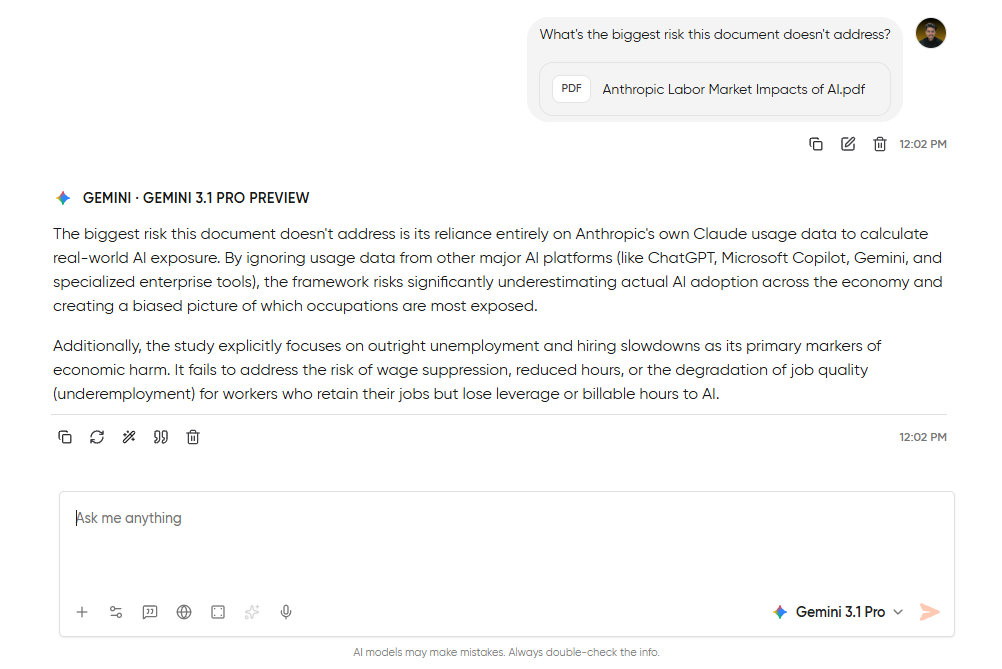Enable web search with the globe icon
The width and height of the screenshot is (1002, 669).
click(184, 611)
